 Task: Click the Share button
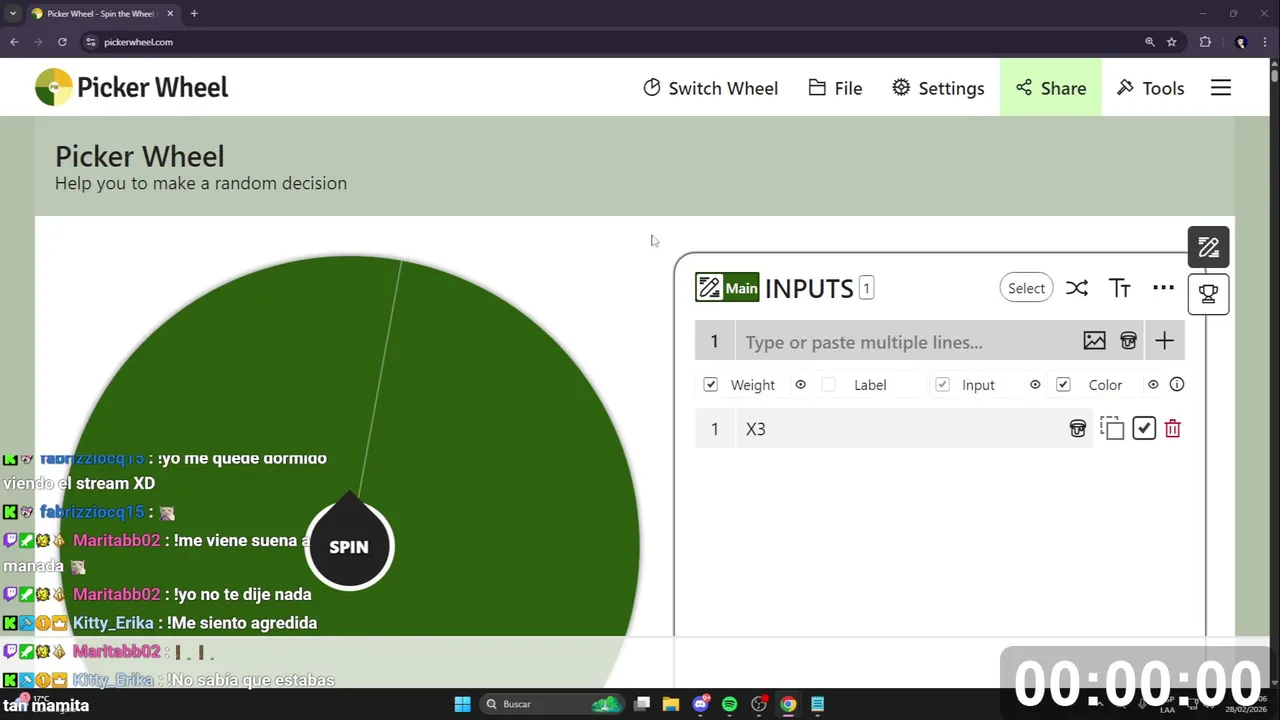[x=1050, y=88]
